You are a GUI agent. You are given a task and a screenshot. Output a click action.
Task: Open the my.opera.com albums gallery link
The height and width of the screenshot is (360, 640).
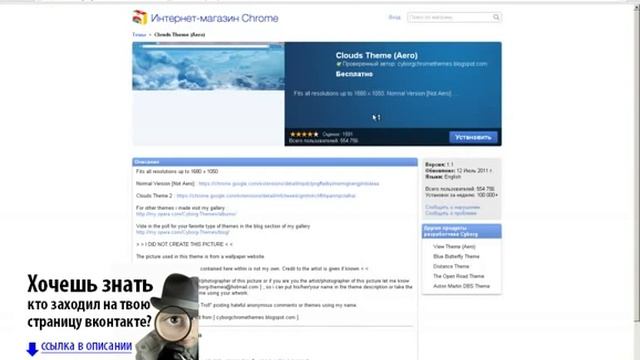coord(186,214)
